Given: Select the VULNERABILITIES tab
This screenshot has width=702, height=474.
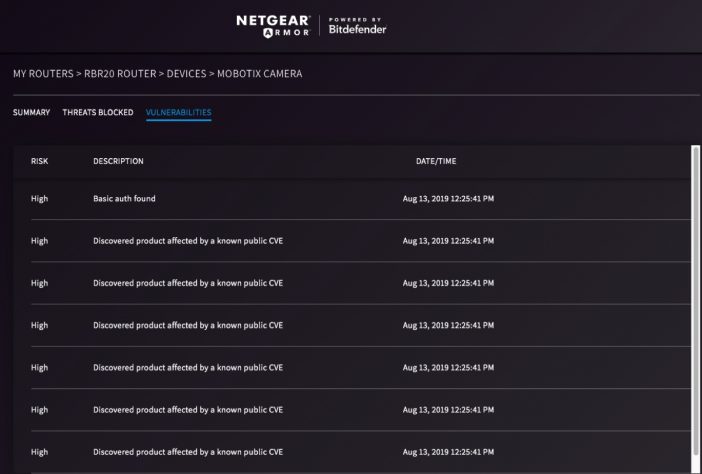Looking at the screenshot, I should (x=179, y=112).
